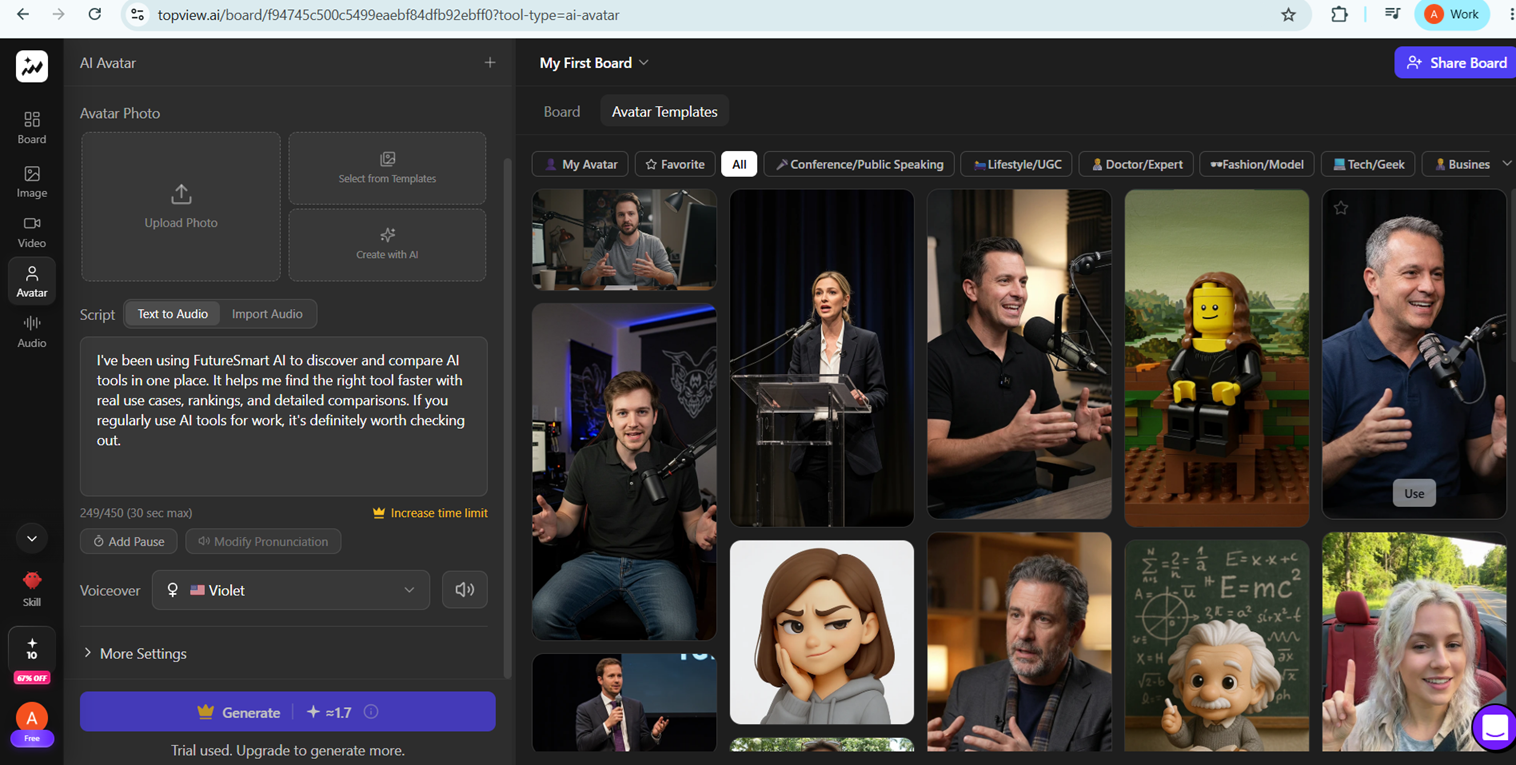Image resolution: width=1516 pixels, height=765 pixels.
Task: Click the 67% OFF badge
Action: click(x=32, y=678)
